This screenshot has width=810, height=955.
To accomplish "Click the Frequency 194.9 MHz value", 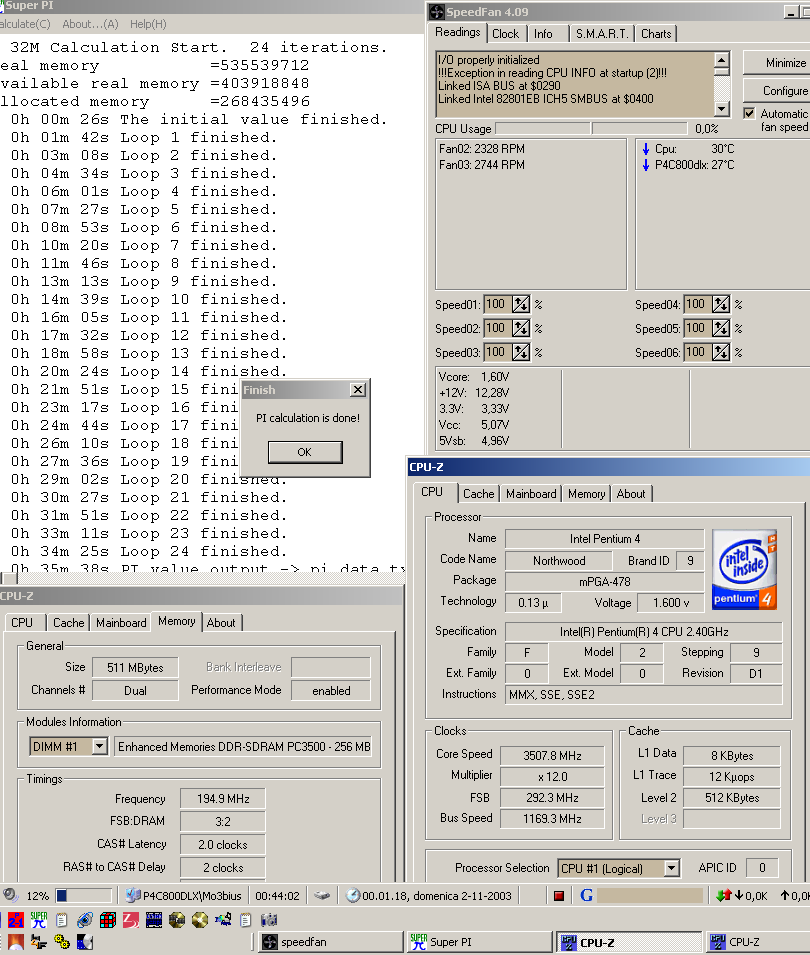I will coord(223,798).
